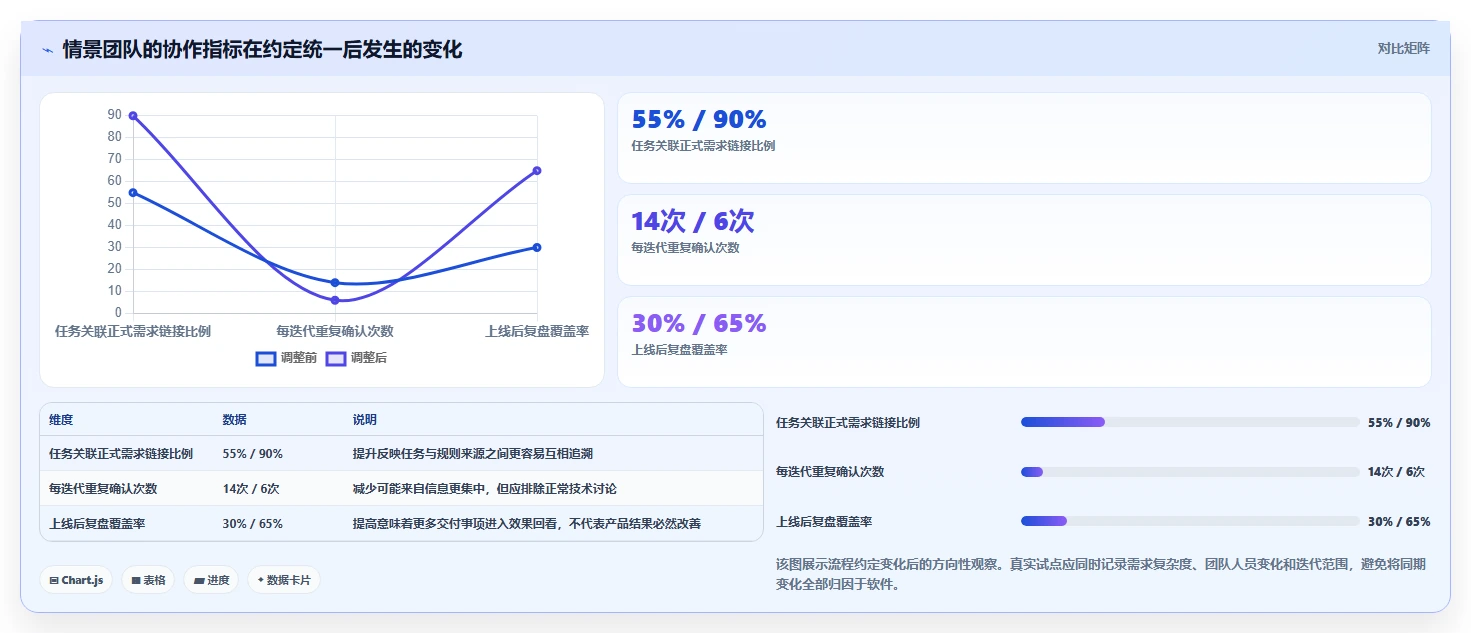The image size is (1471, 633).
Task: Click the page title 情景团队的协作指标
Action: coord(262,49)
